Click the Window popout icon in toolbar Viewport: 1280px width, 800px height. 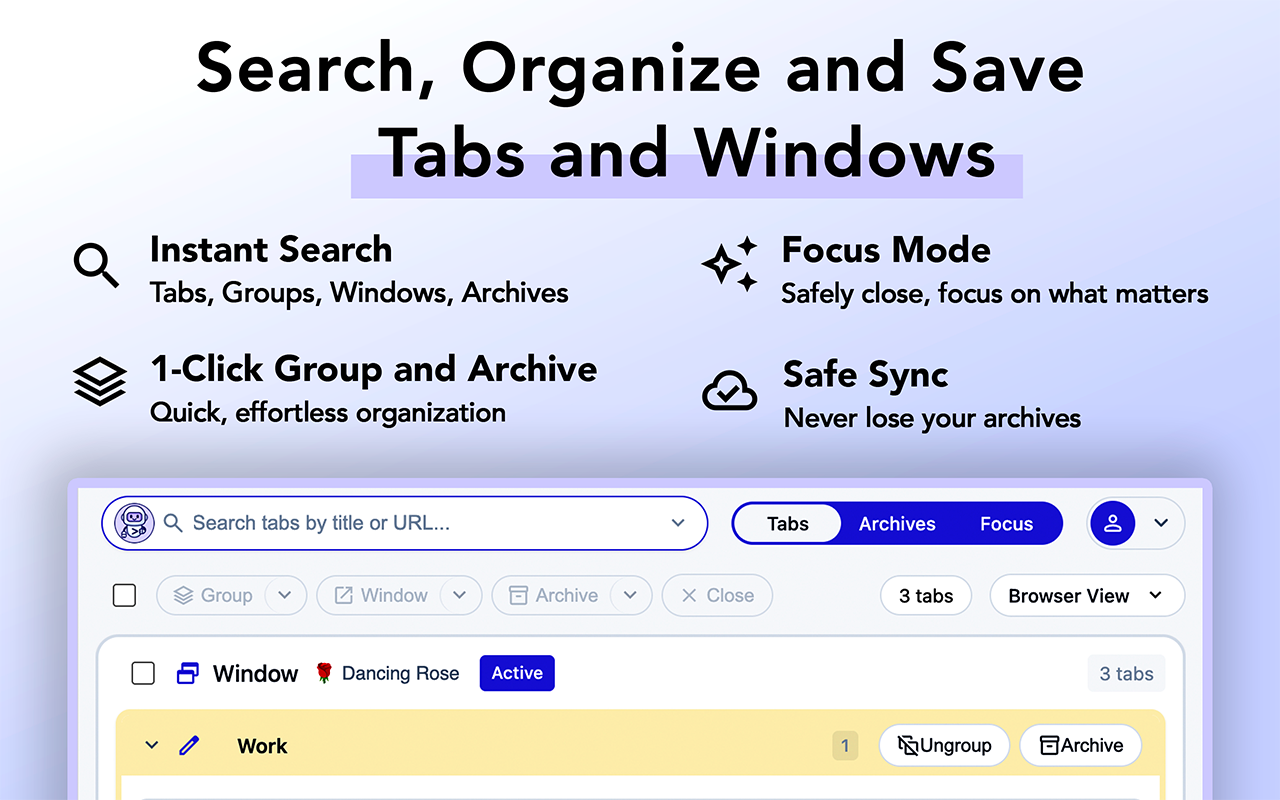click(345, 595)
